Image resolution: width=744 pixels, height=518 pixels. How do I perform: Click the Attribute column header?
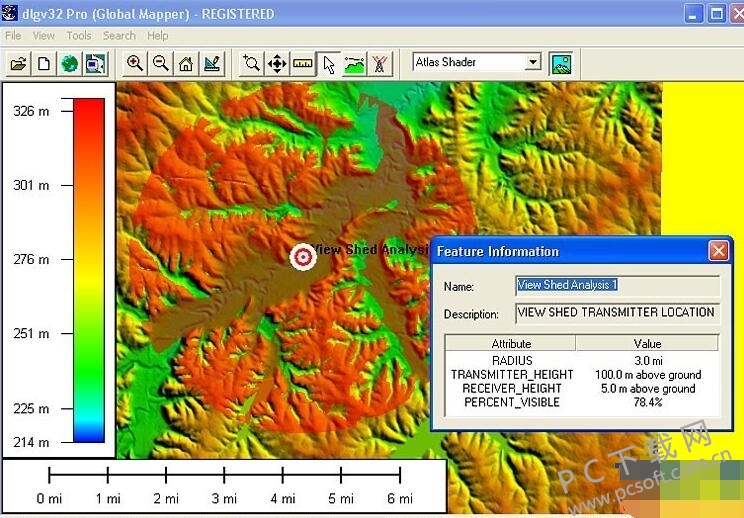tap(511, 343)
